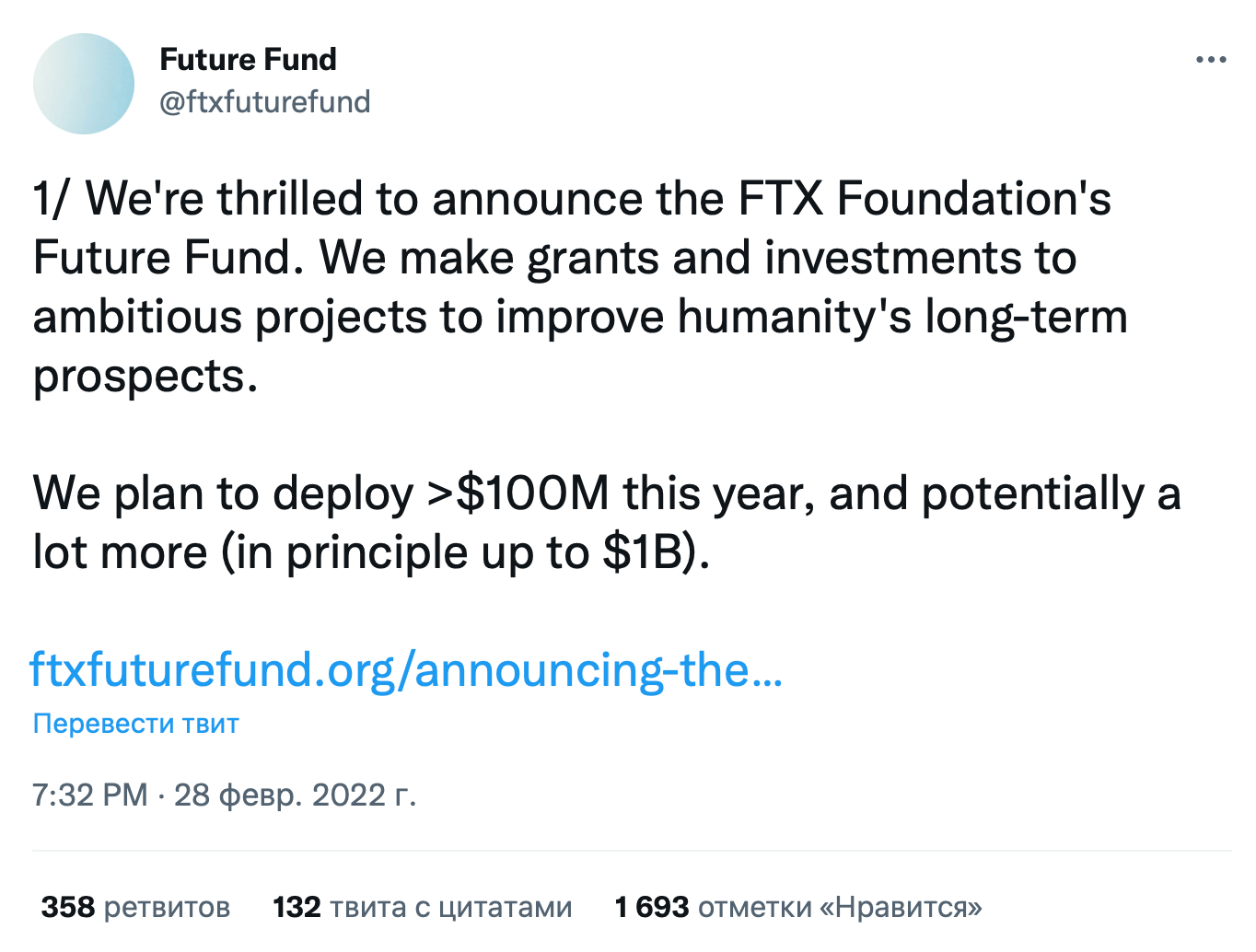This screenshot has width=1256, height=952.
Task: Open the ftxfuturefund.org announcement link
Action: click(405, 669)
